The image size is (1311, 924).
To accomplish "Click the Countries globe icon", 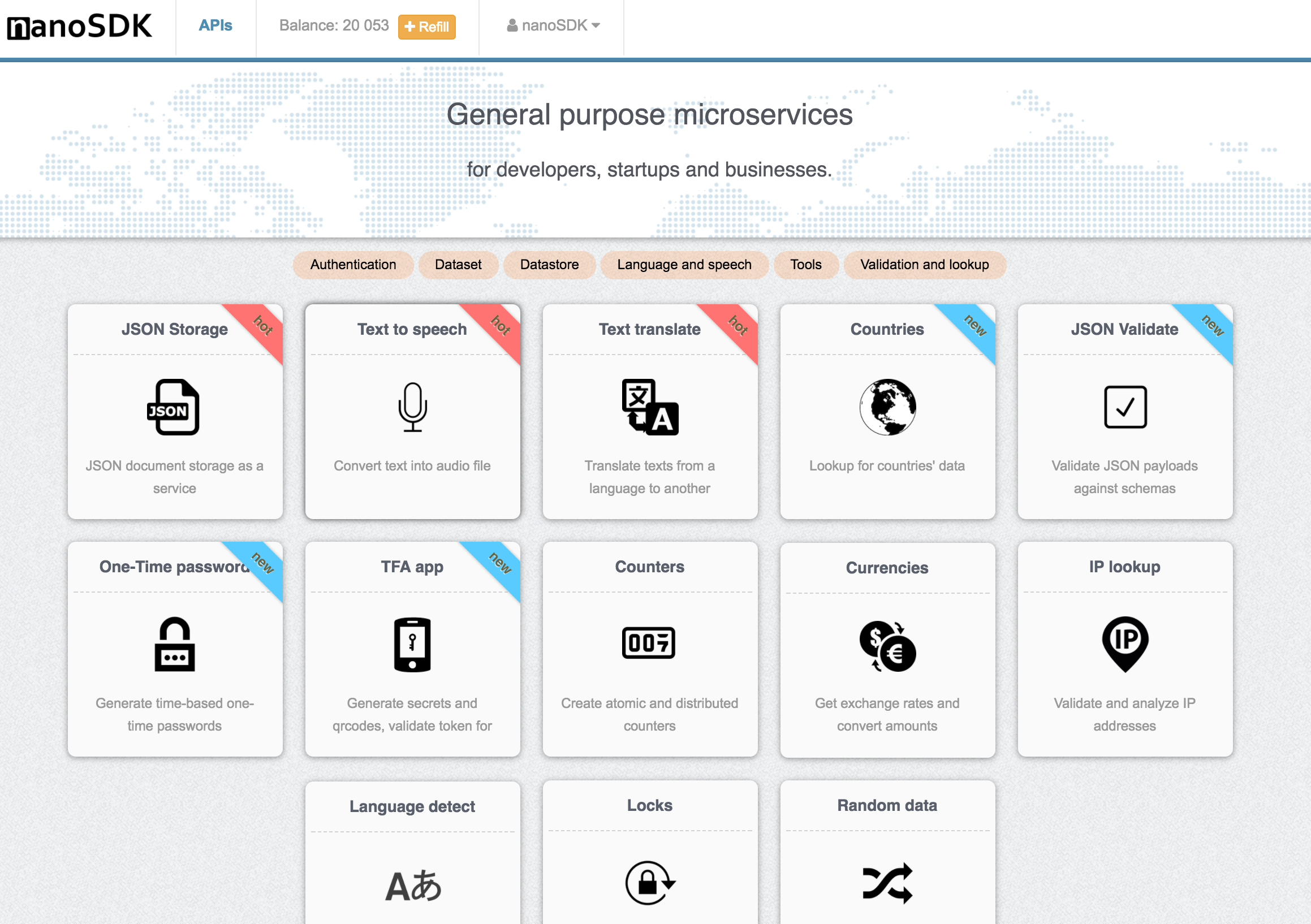I will pos(887,407).
